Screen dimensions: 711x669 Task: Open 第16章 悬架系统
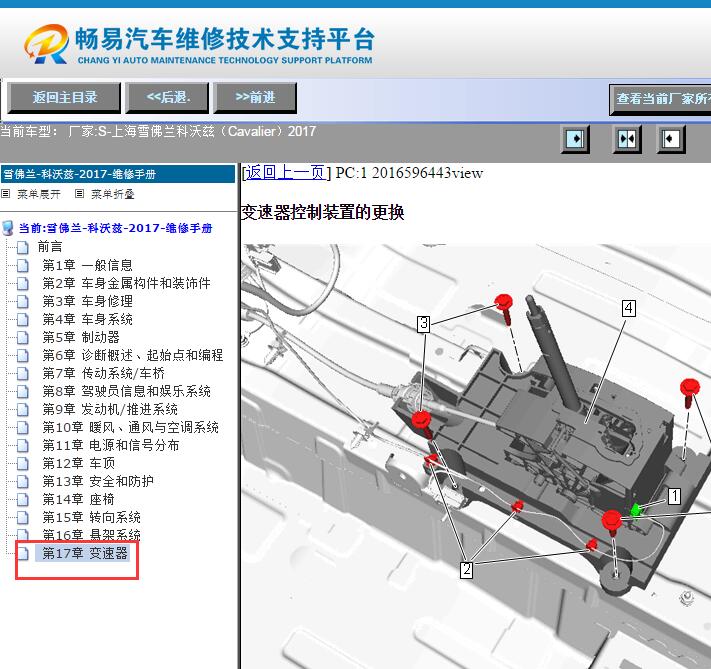click(91, 535)
